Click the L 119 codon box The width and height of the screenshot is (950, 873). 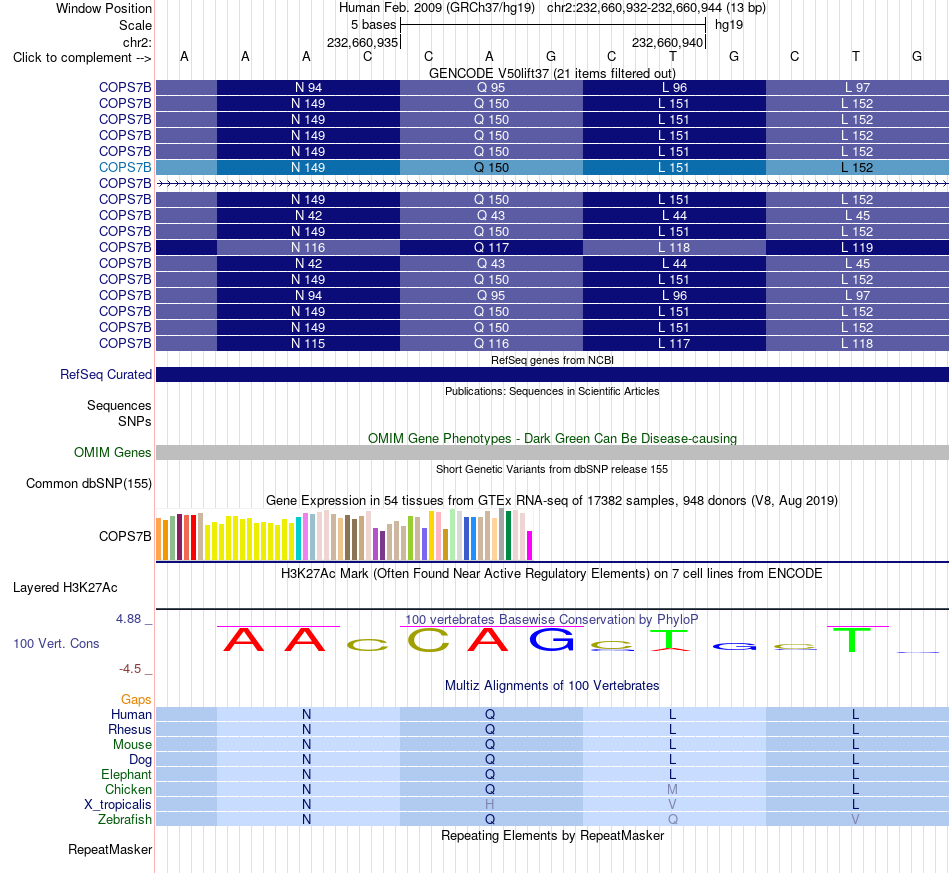pyautogui.click(x=857, y=247)
